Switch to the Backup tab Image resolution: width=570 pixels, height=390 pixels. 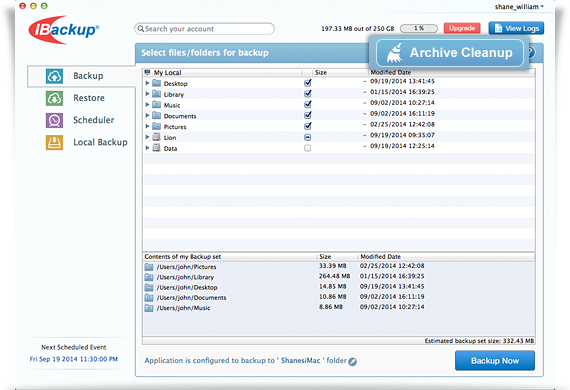81,76
